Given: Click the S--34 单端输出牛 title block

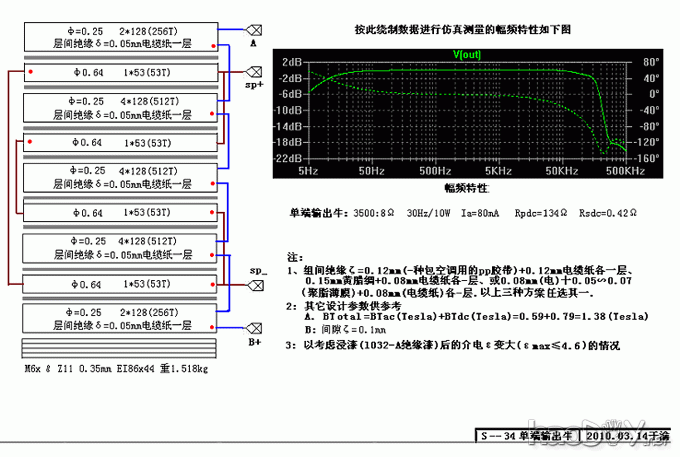Looking at the screenshot, I should (525, 437).
